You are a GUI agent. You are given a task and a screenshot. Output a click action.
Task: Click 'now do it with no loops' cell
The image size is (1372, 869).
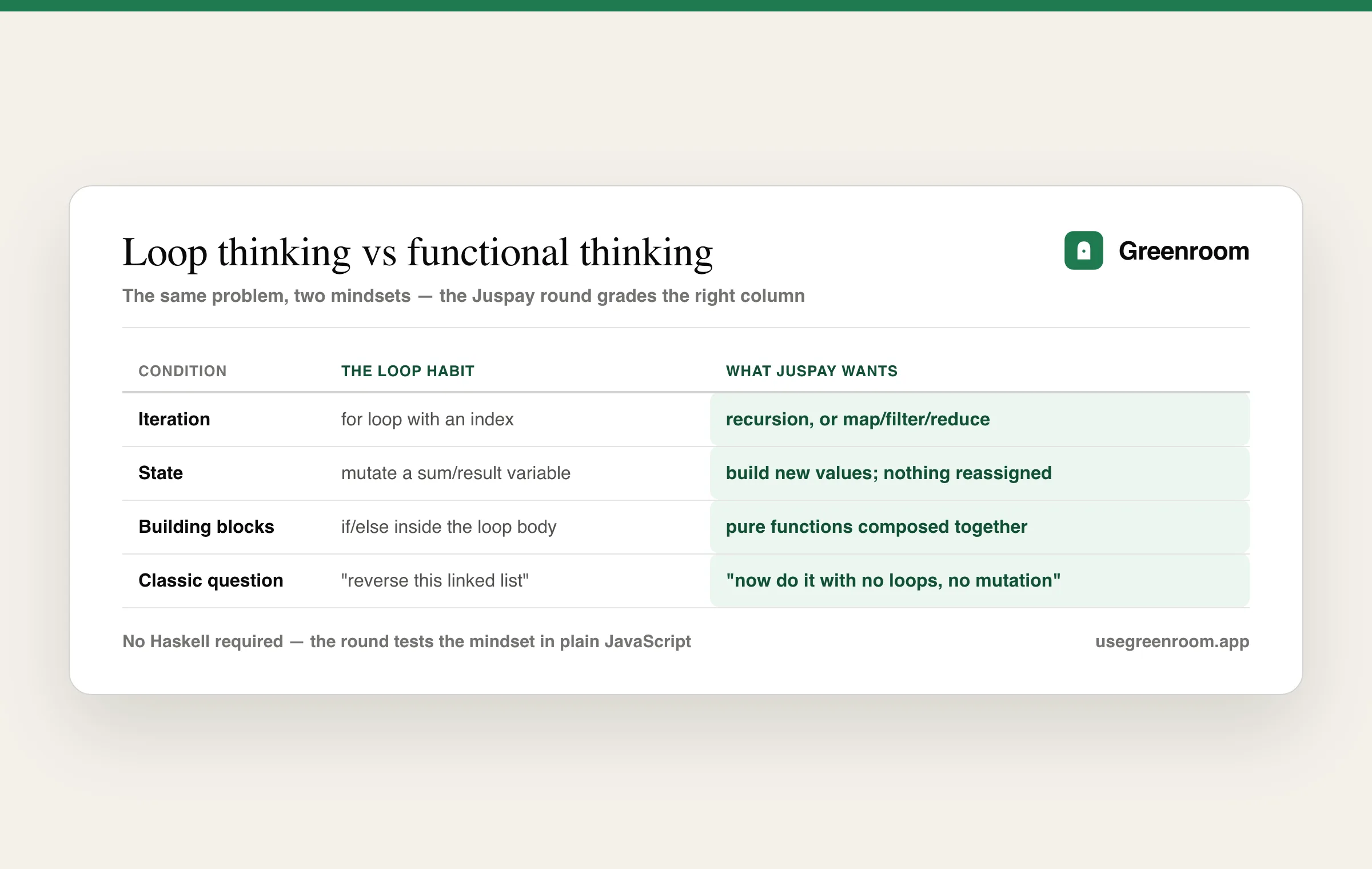coord(980,580)
